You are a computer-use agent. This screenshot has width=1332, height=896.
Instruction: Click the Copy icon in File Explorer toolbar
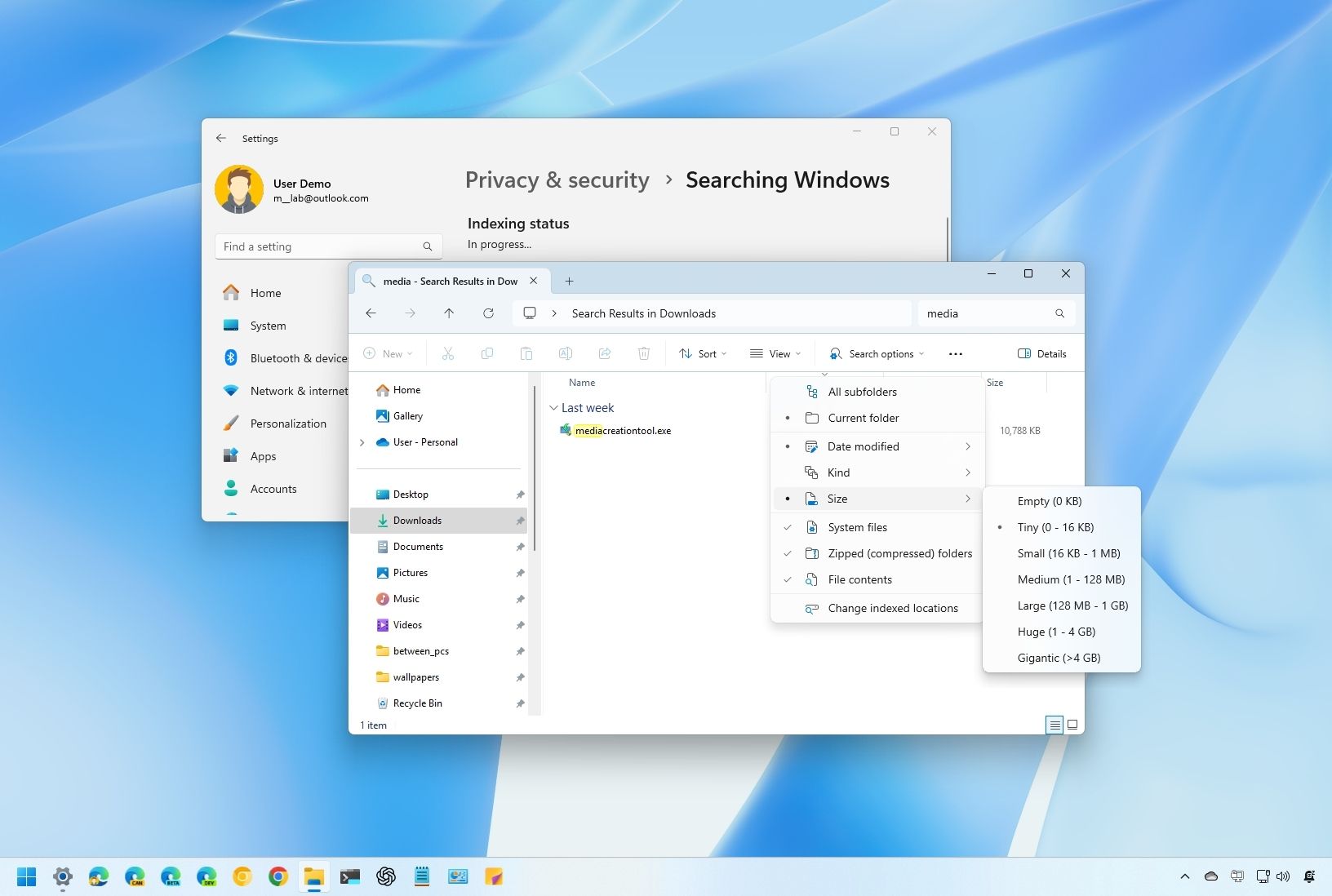[487, 353]
